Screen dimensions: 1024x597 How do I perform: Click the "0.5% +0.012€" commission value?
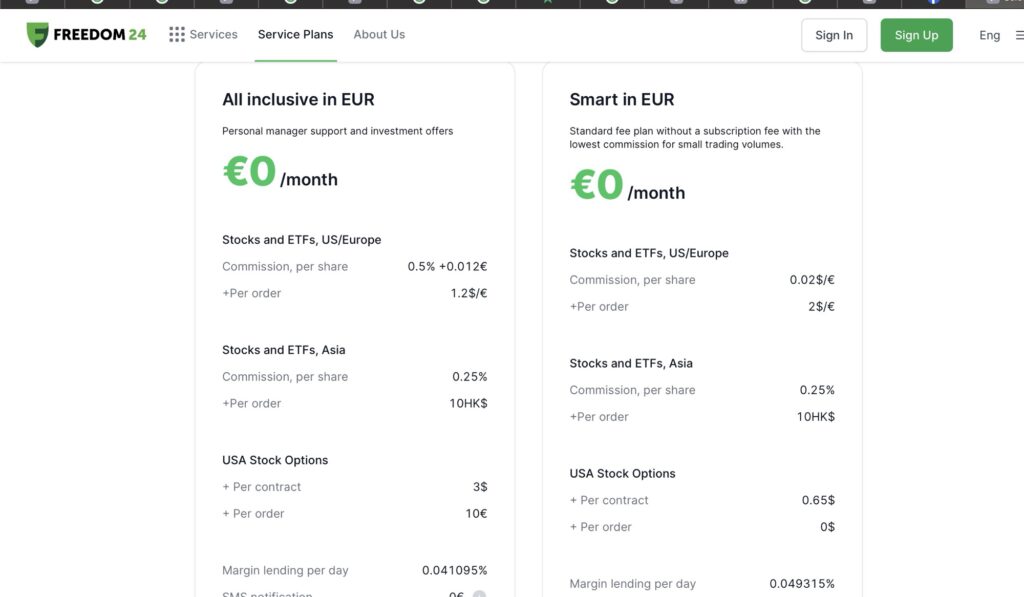[x=447, y=266]
